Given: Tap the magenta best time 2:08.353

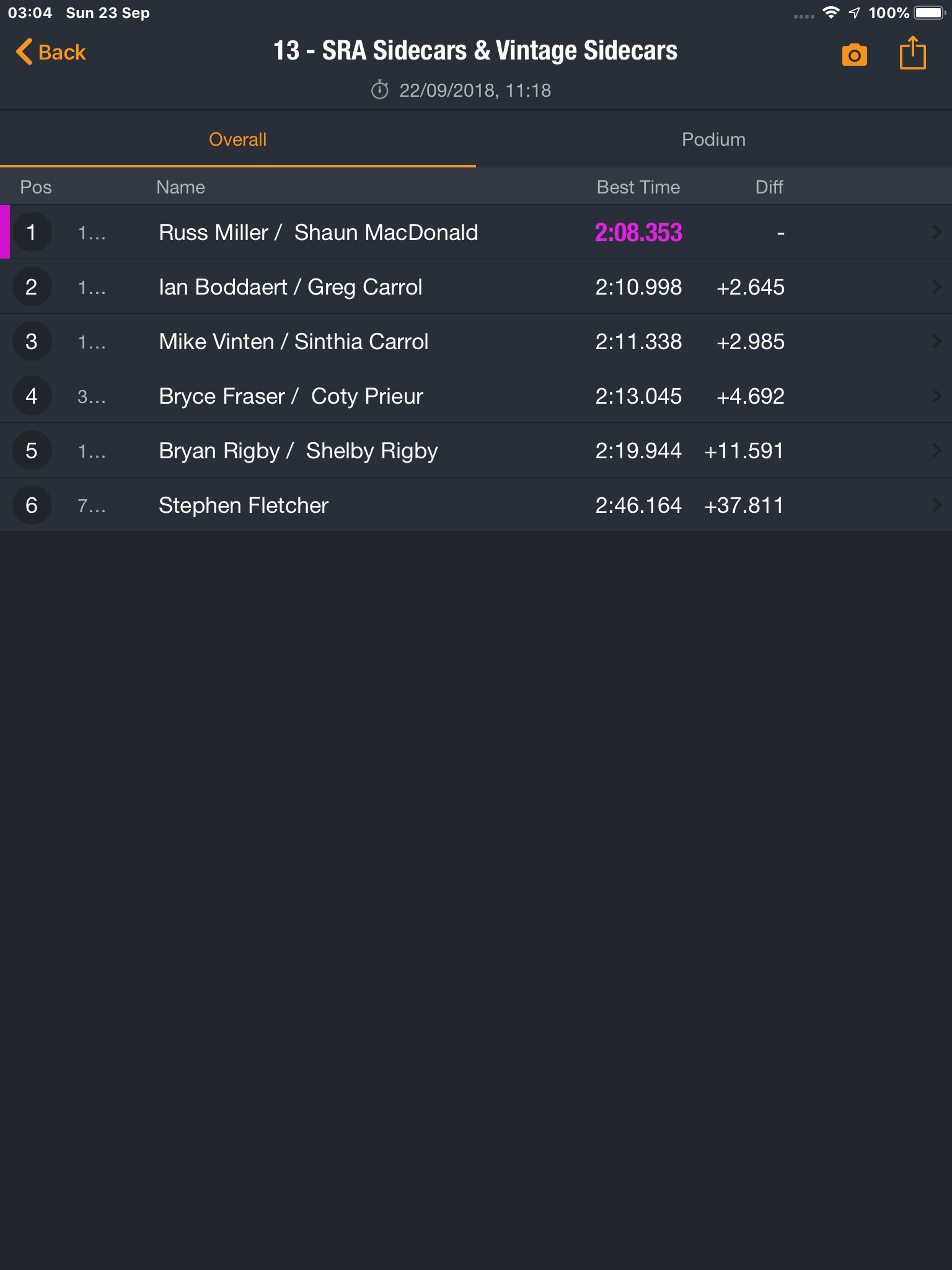Looking at the screenshot, I should pos(638,233).
